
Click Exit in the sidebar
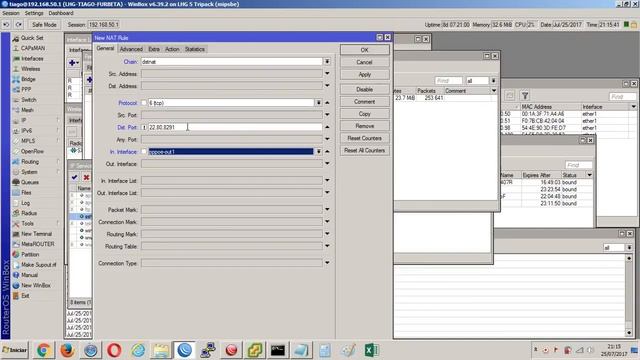pos(25,296)
